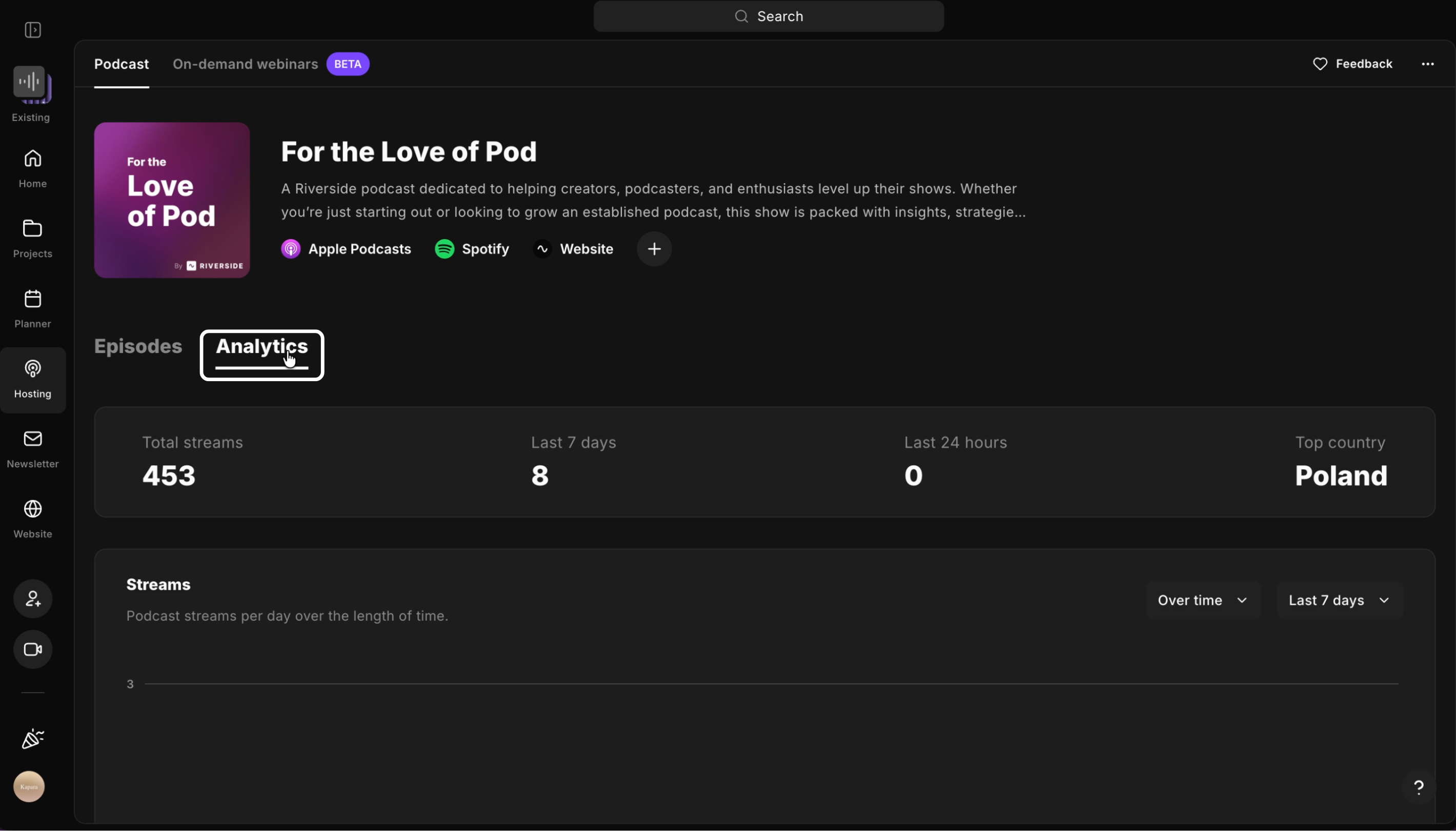Click the Feedback heart button
Viewport: 1456px width, 831px height.
click(1352, 64)
